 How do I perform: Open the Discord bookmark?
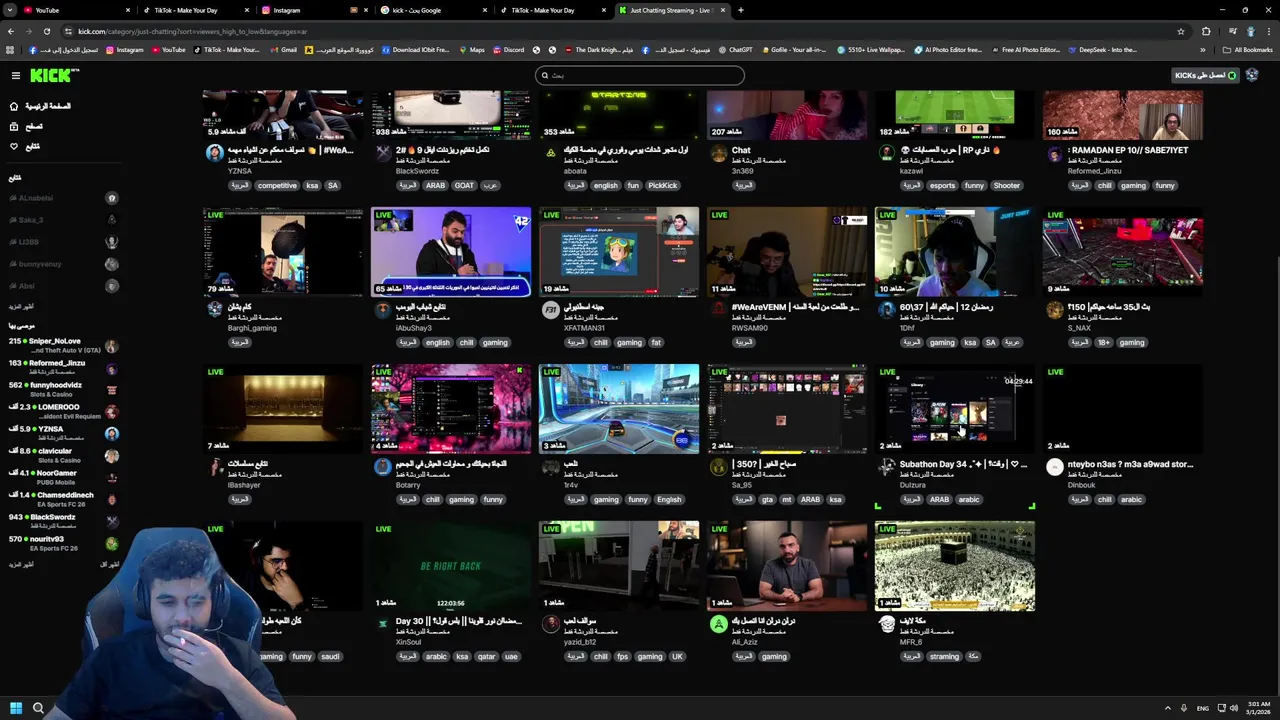click(x=508, y=50)
